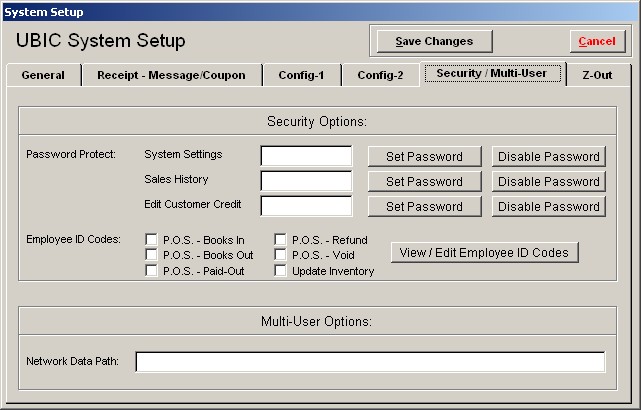Click the Sales History password field

(306, 181)
